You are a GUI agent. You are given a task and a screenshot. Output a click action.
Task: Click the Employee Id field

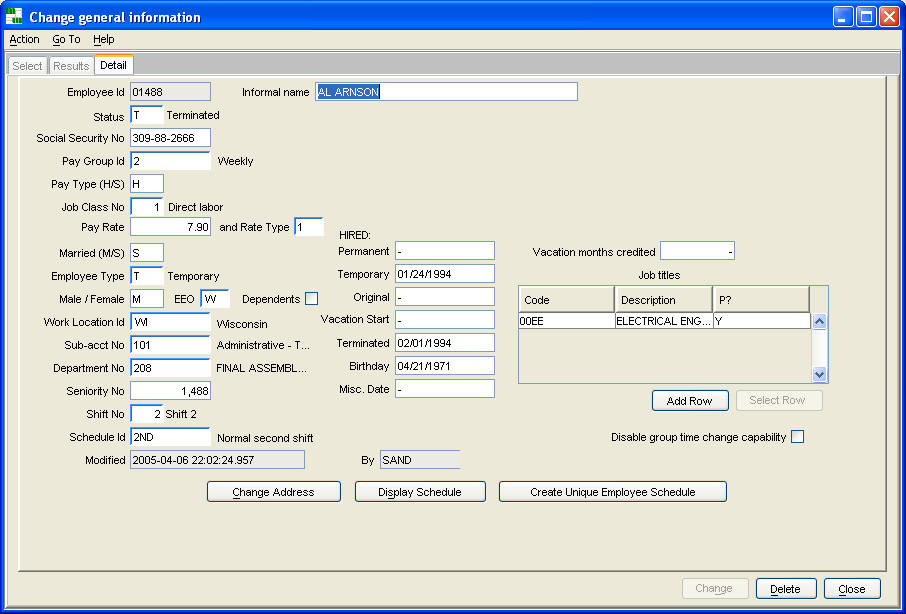pyautogui.click(x=170, y=91)
